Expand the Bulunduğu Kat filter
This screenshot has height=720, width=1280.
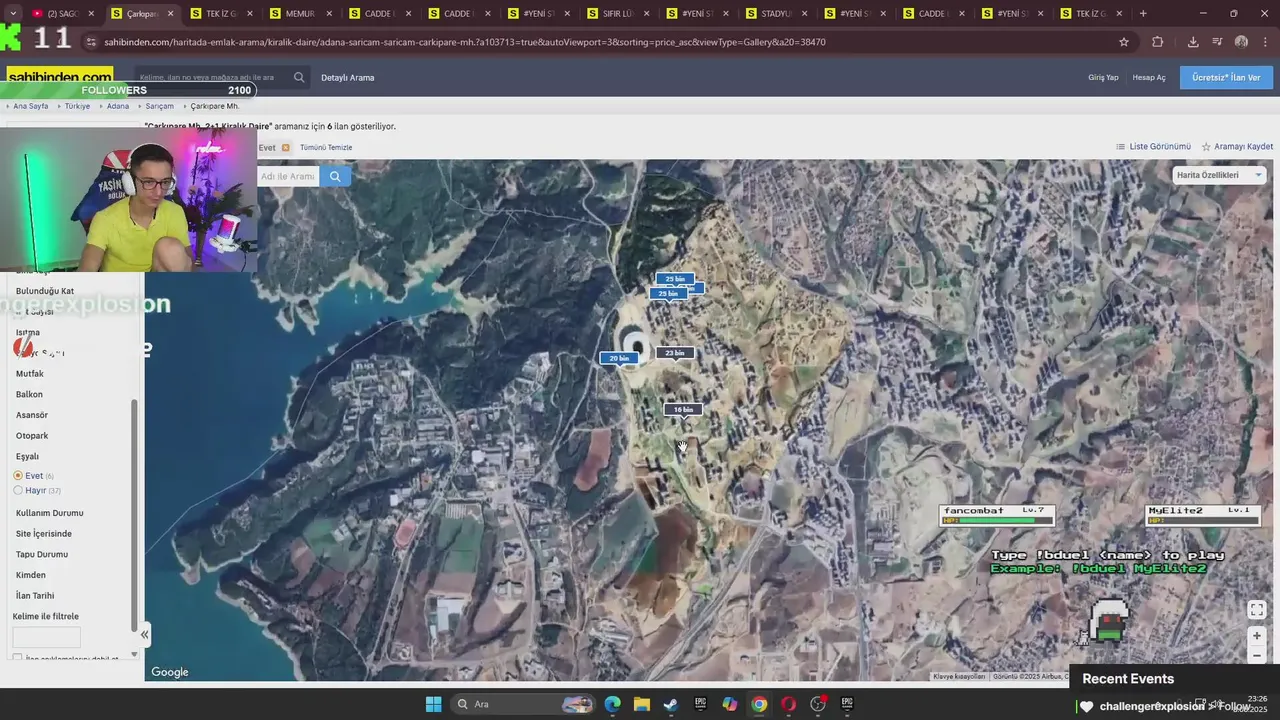(x=45, y=291)
